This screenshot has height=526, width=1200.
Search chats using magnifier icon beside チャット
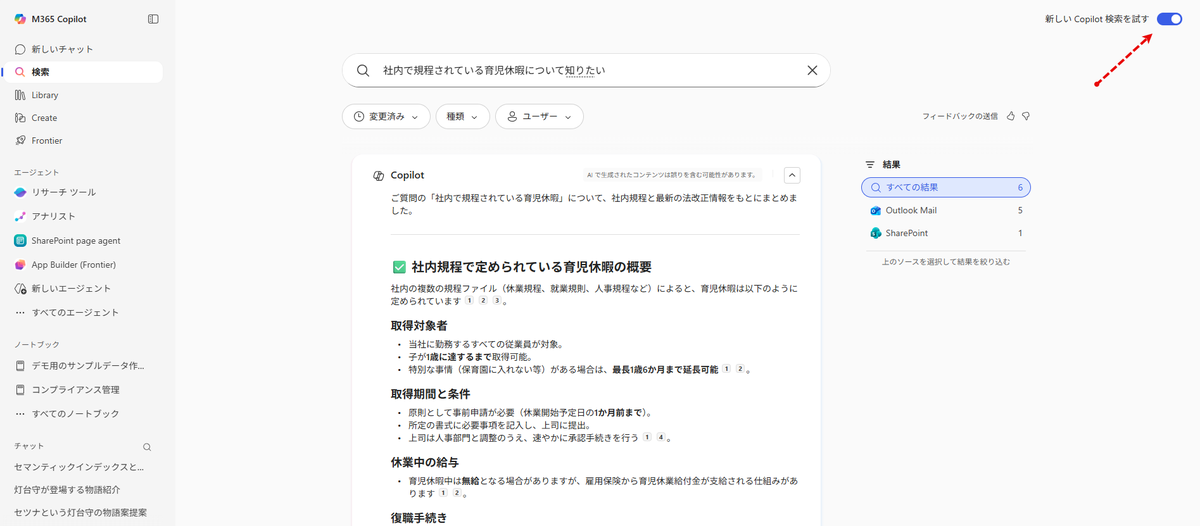tap(147, 447)
